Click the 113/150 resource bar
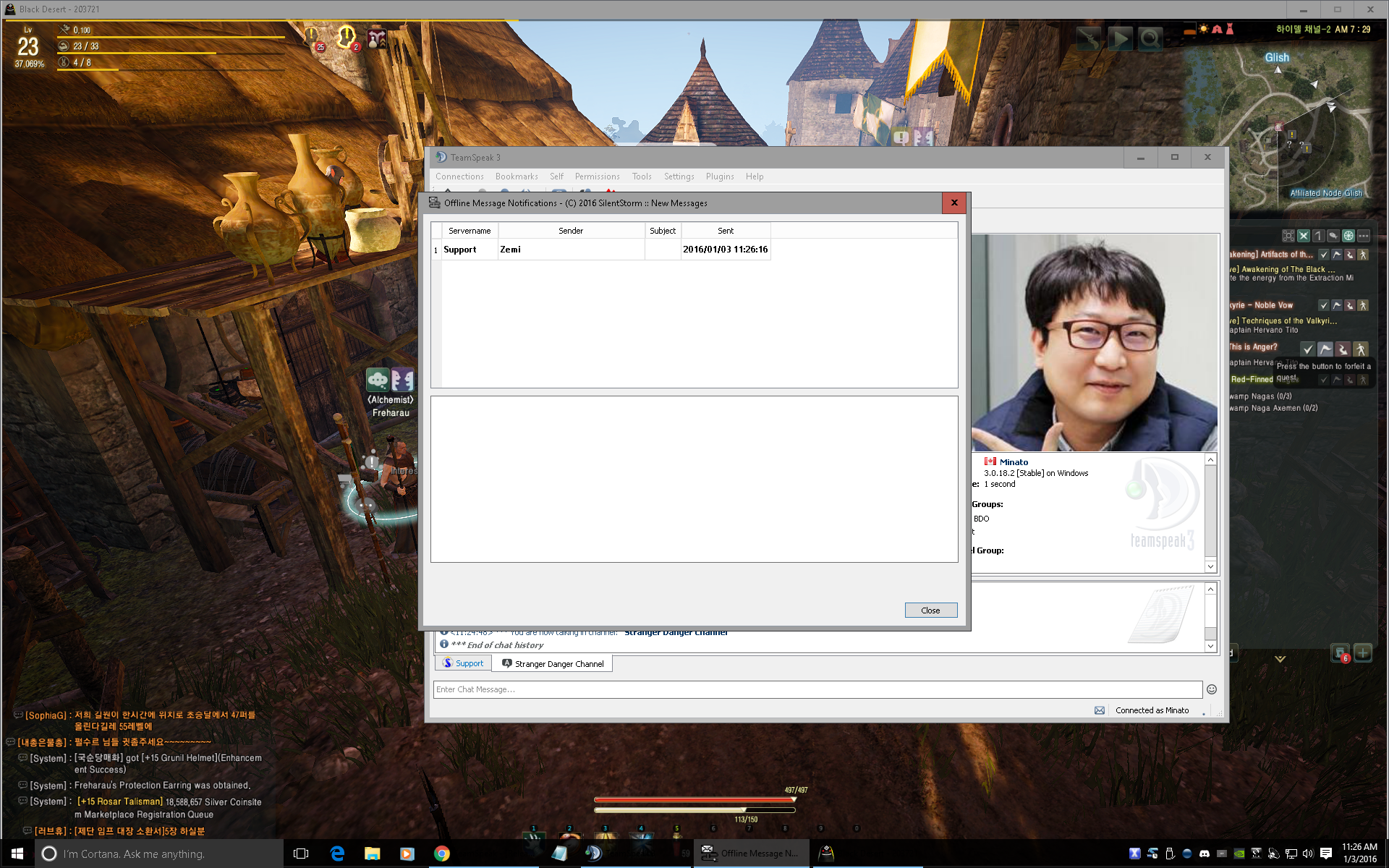The width and height of the screenshot is (1389, 868). [694, 810]
